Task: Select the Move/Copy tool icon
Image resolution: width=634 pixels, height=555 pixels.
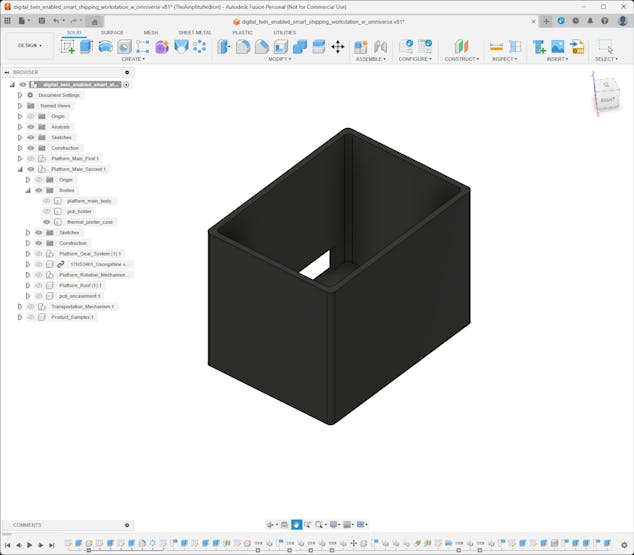Action: click(337, 46)
